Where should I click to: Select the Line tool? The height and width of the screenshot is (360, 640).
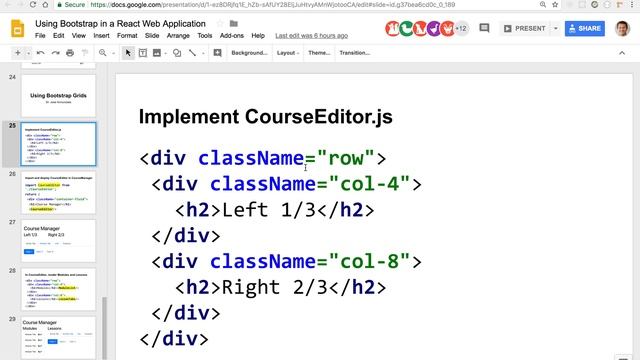point(192,53)
